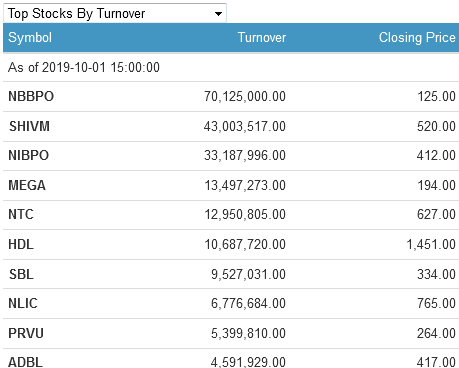Open the PRVU stock symbol
459x368 pixels.
pyautogui.click(x=26, y=333)
